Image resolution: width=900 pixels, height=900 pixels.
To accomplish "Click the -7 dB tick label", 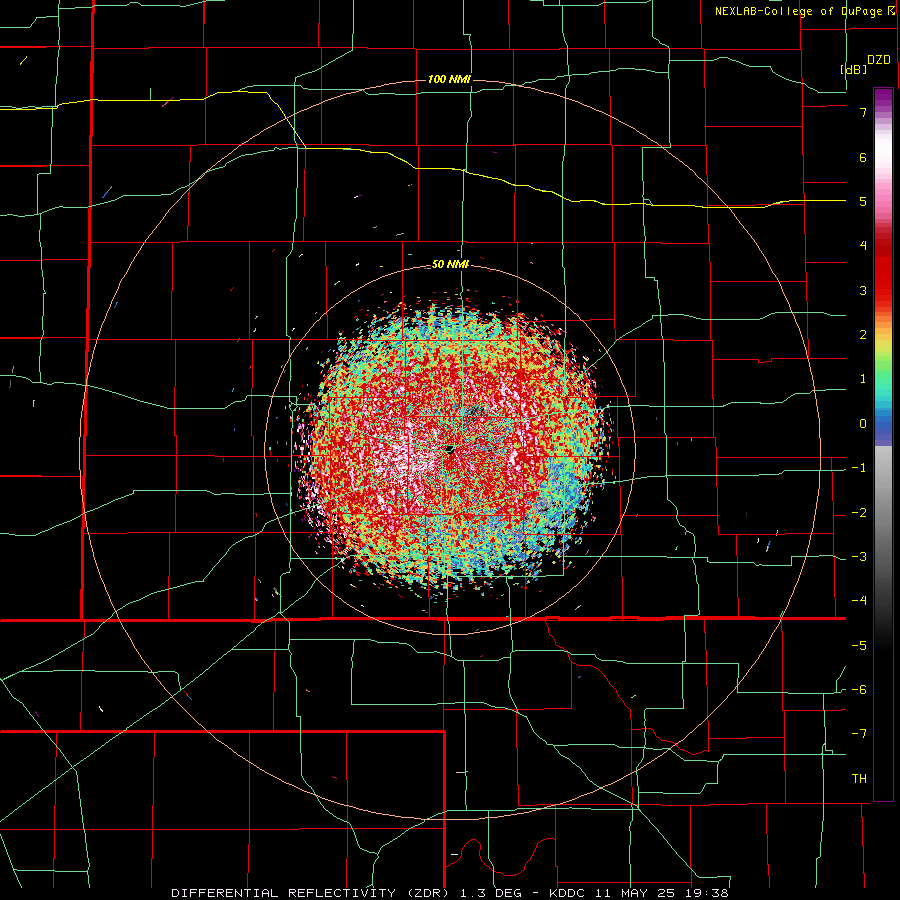I will pyautogui.click(x=859, y=734).
